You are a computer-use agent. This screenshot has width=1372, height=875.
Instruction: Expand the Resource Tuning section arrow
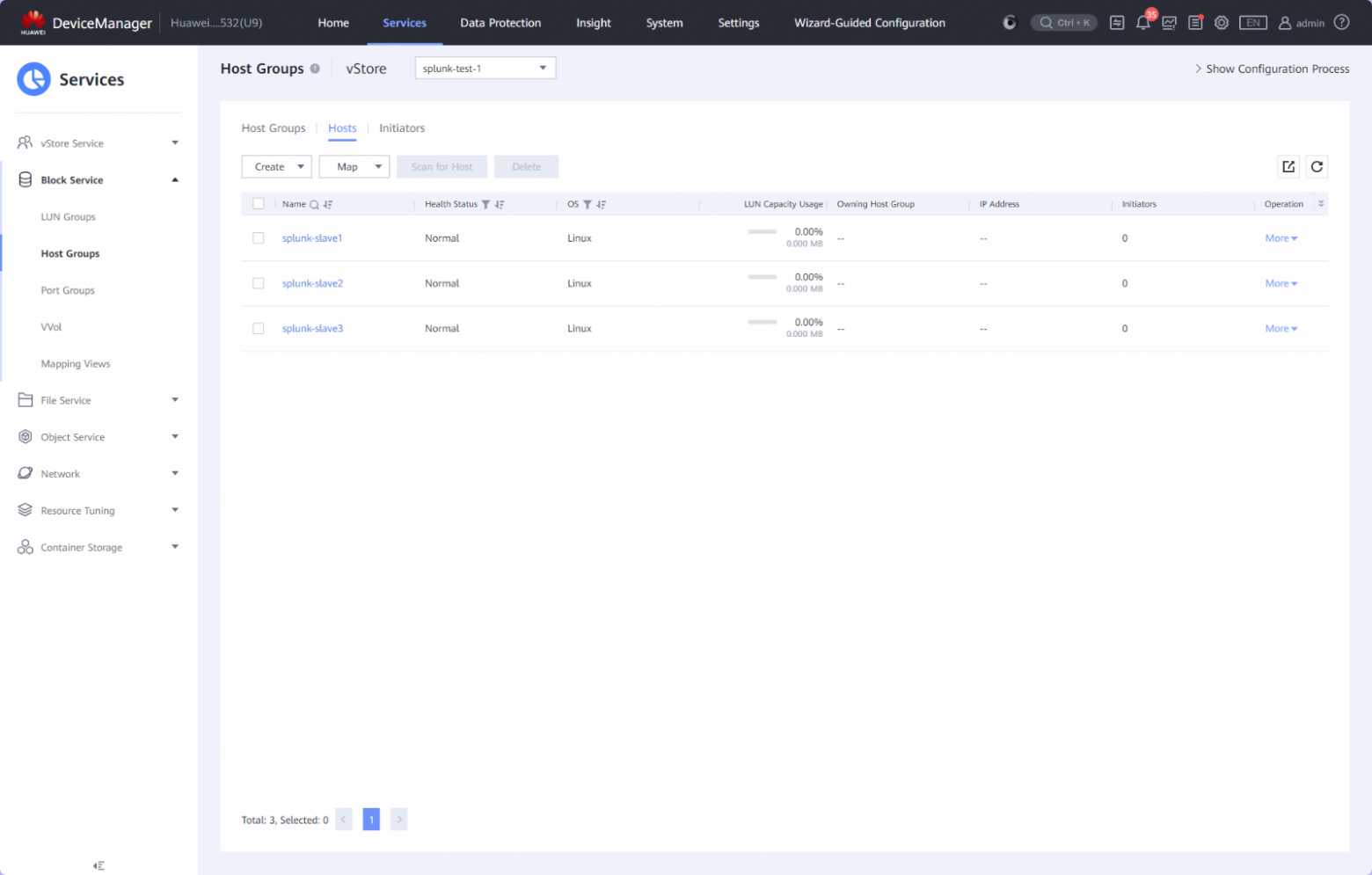[175, 510]
